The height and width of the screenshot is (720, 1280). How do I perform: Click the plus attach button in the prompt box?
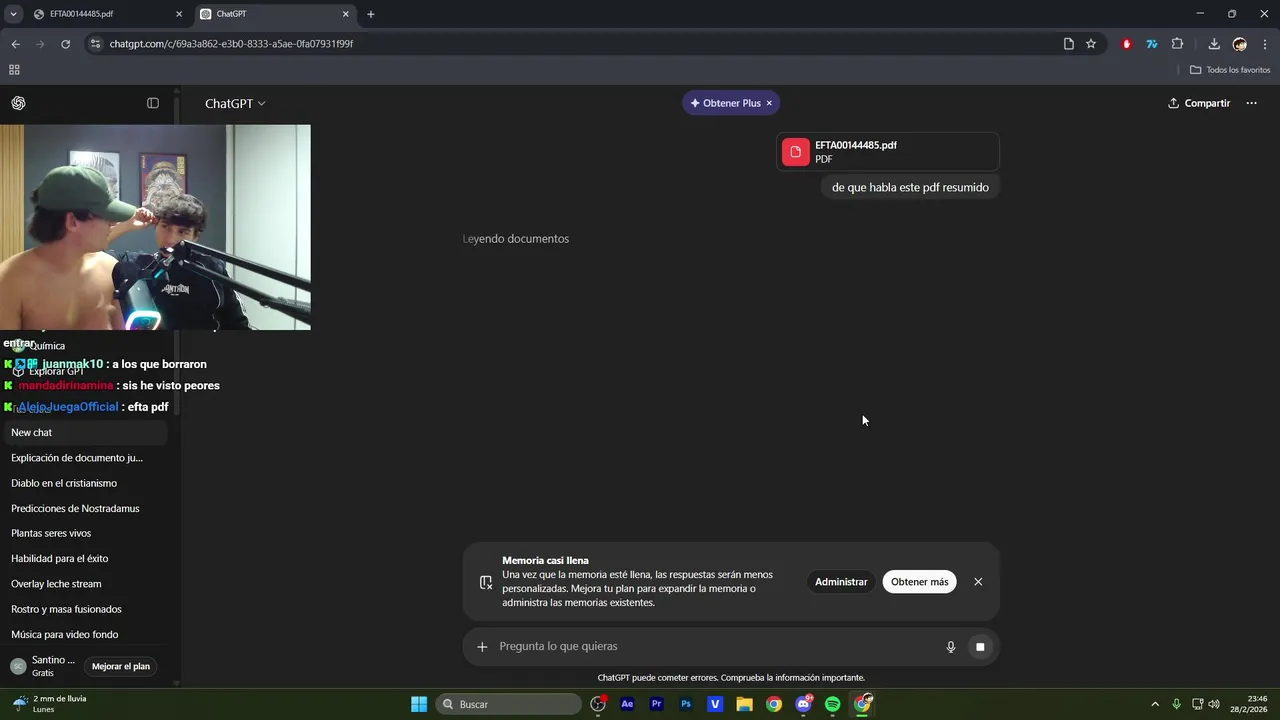coord(482,647)
